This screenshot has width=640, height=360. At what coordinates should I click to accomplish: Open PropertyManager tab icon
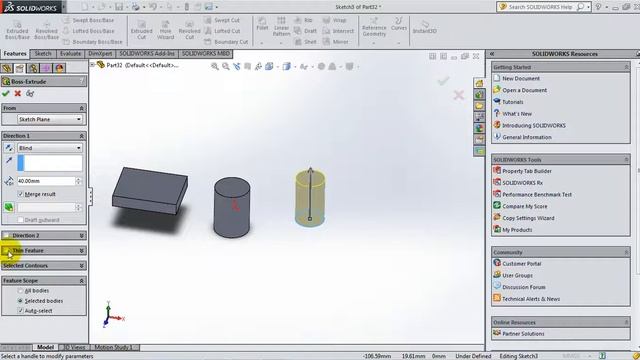20,68
